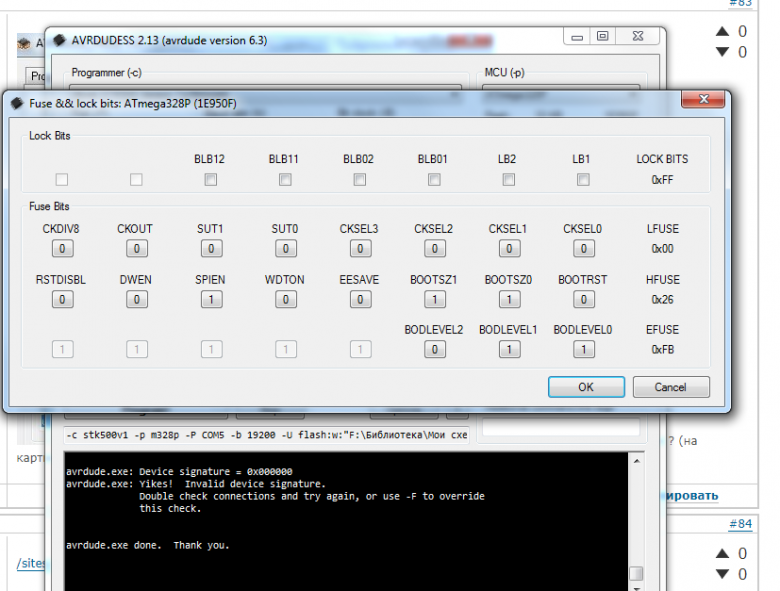780x591 pixels.
Task: Toggle the BODLEVEL1 fuse bit
Action: point(509,349)
